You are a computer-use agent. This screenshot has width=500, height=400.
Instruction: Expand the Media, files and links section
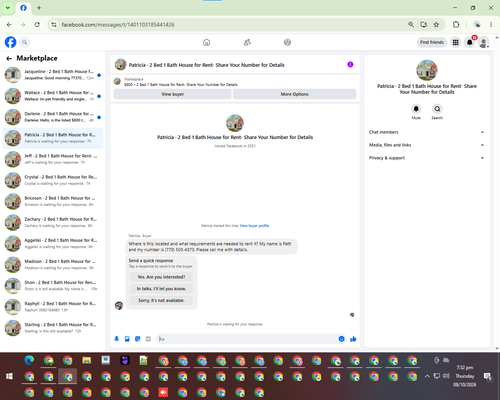click(x=426, y=145)
